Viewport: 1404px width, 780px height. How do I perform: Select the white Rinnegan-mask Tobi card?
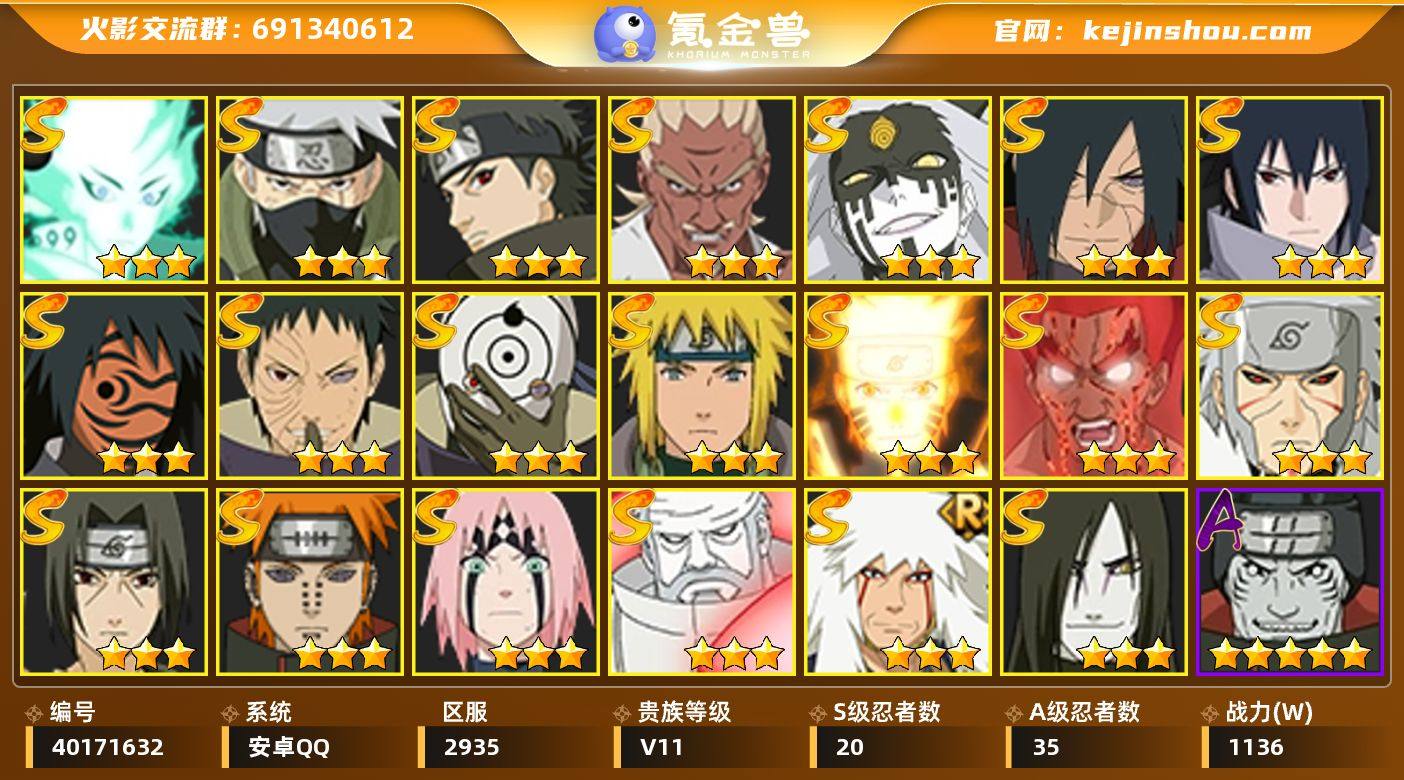[506, 385]
